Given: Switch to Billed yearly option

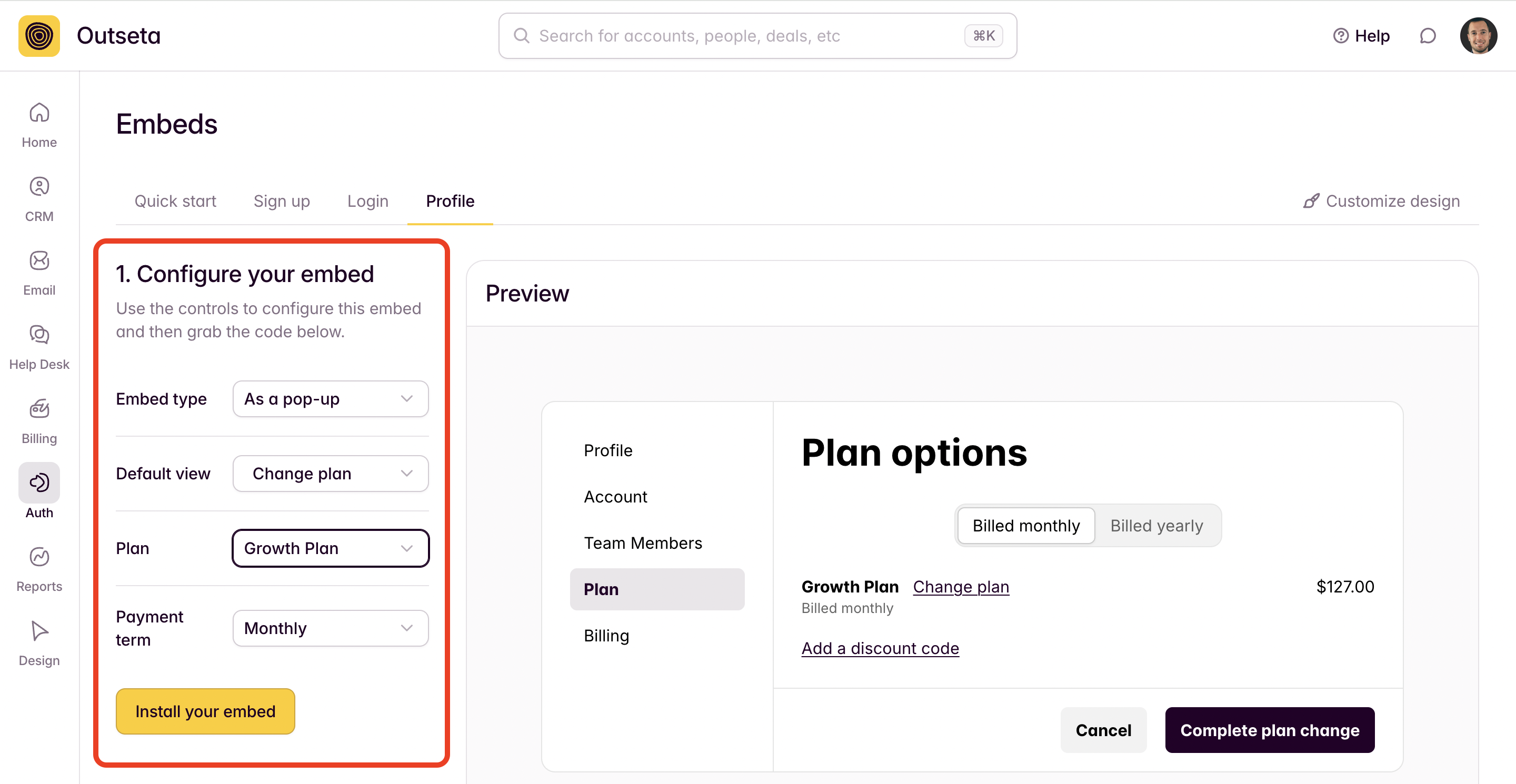Looking at the screenshot, I should point(1156,525).
